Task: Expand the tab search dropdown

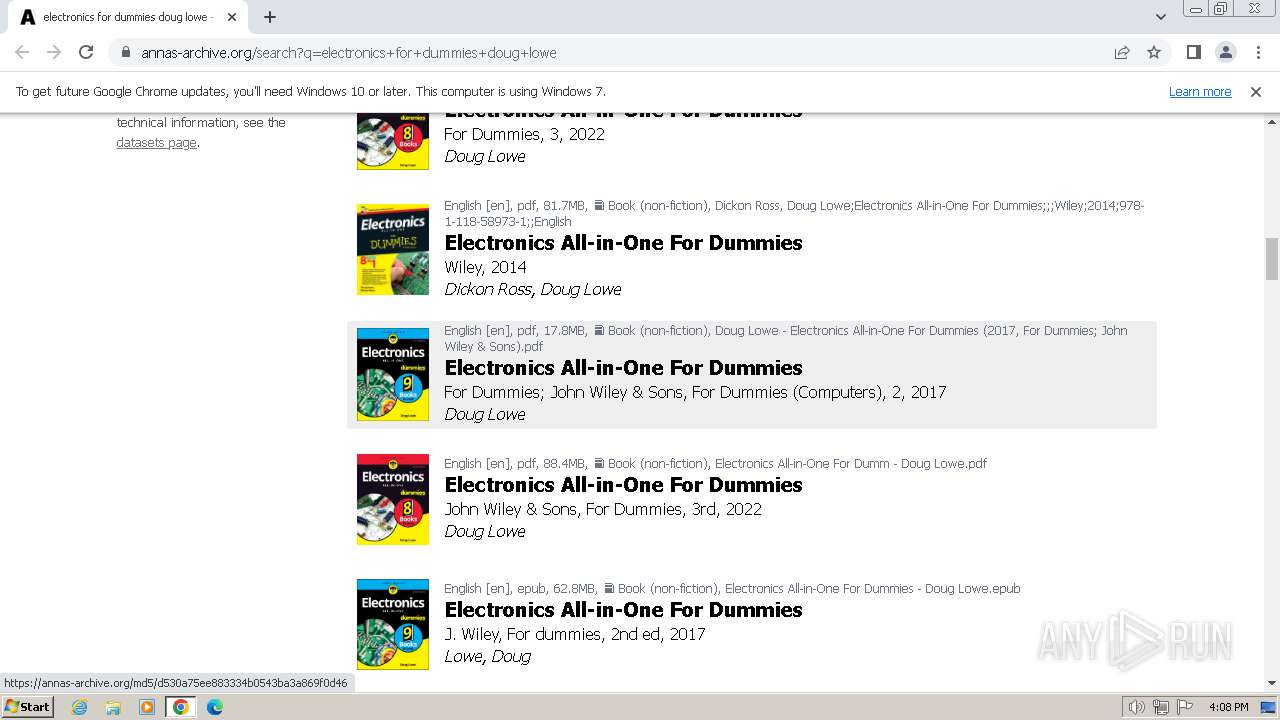Action: tap(1160, 17)
